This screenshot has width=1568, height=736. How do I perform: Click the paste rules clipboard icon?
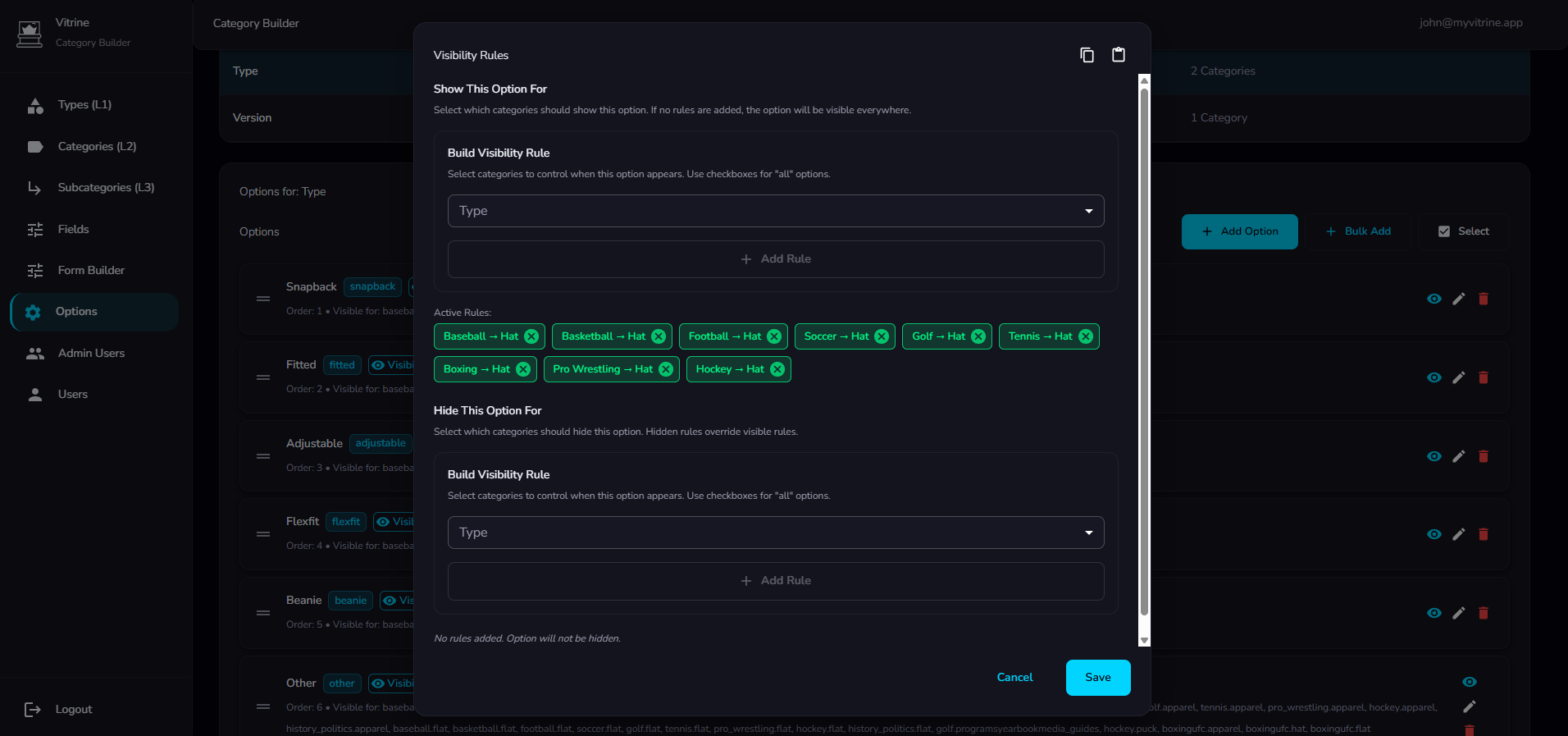(x=1118, y=55)
